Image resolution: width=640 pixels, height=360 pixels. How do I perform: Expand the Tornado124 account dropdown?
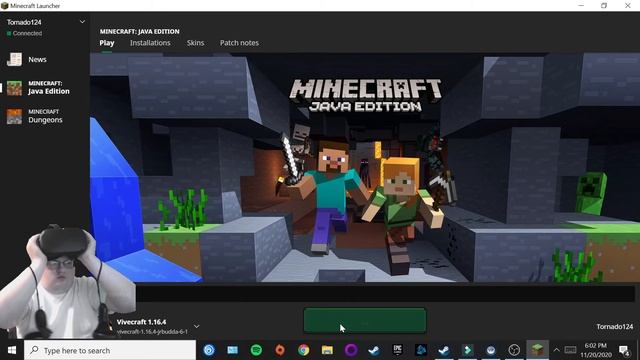click(82, 22)
